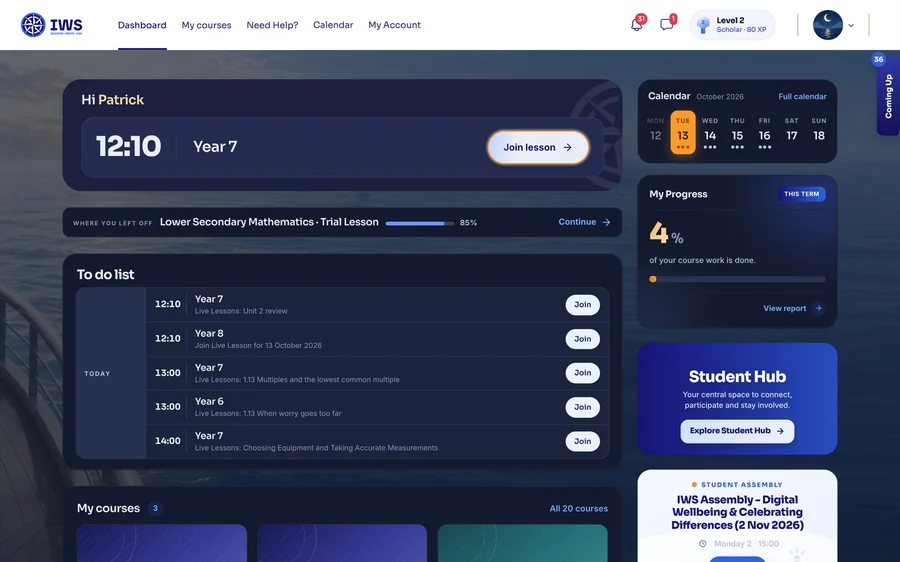
Task: Open the messages chat bubble icon
Action: point(666,25)
